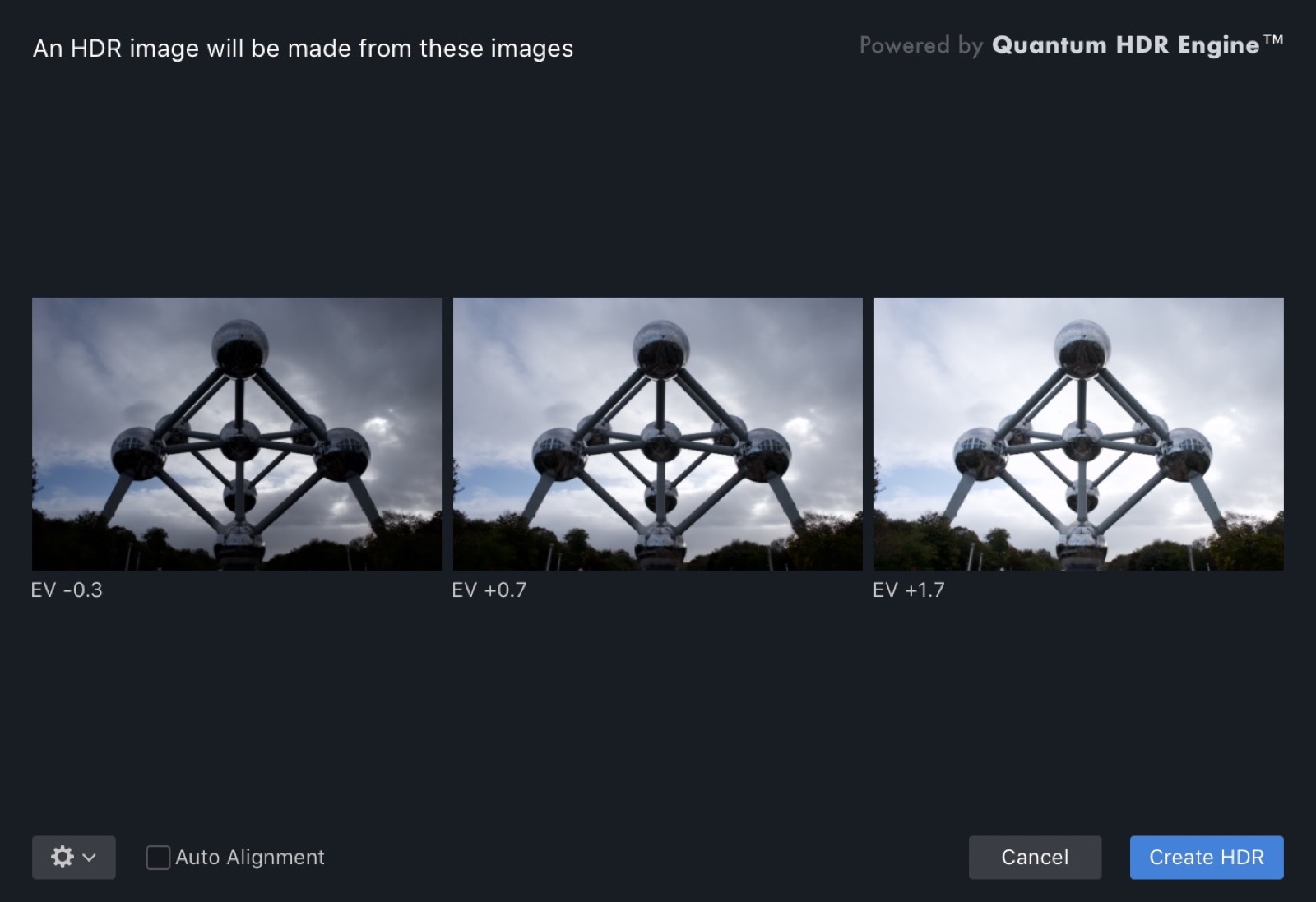The width and height of the screenshot is (1316, 902).
Task: Click the EV +1.7 exposure label
Action: pyautogui.click(x=909, y=590)
